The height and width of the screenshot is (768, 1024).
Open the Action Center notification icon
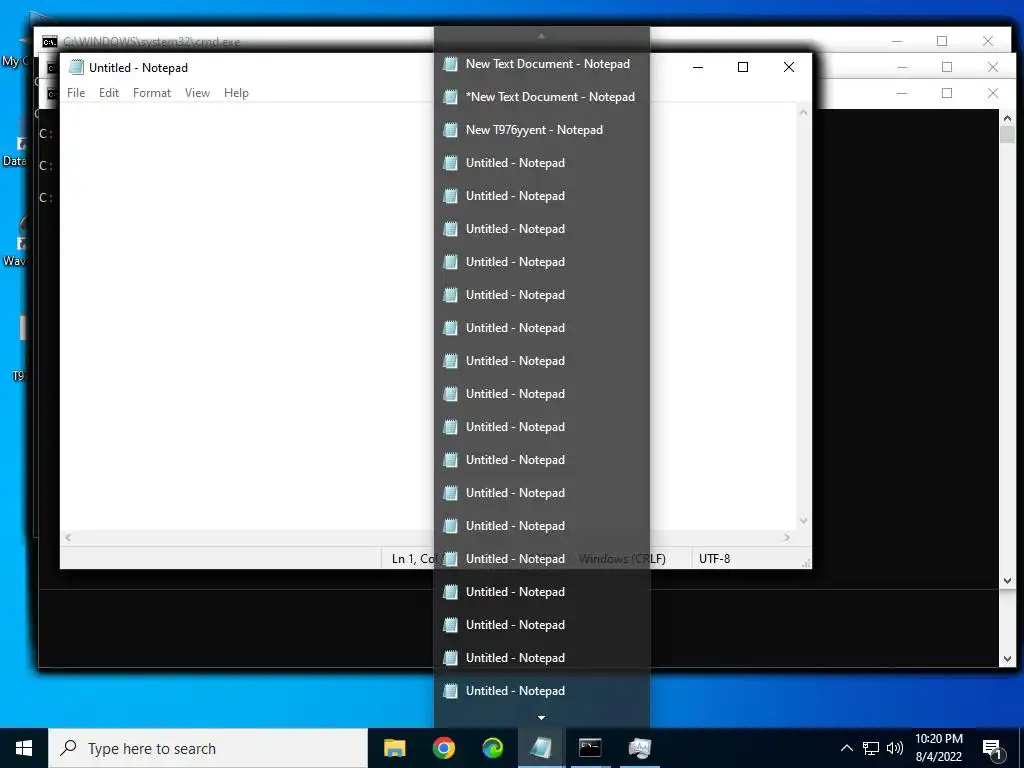click(992, 749)
